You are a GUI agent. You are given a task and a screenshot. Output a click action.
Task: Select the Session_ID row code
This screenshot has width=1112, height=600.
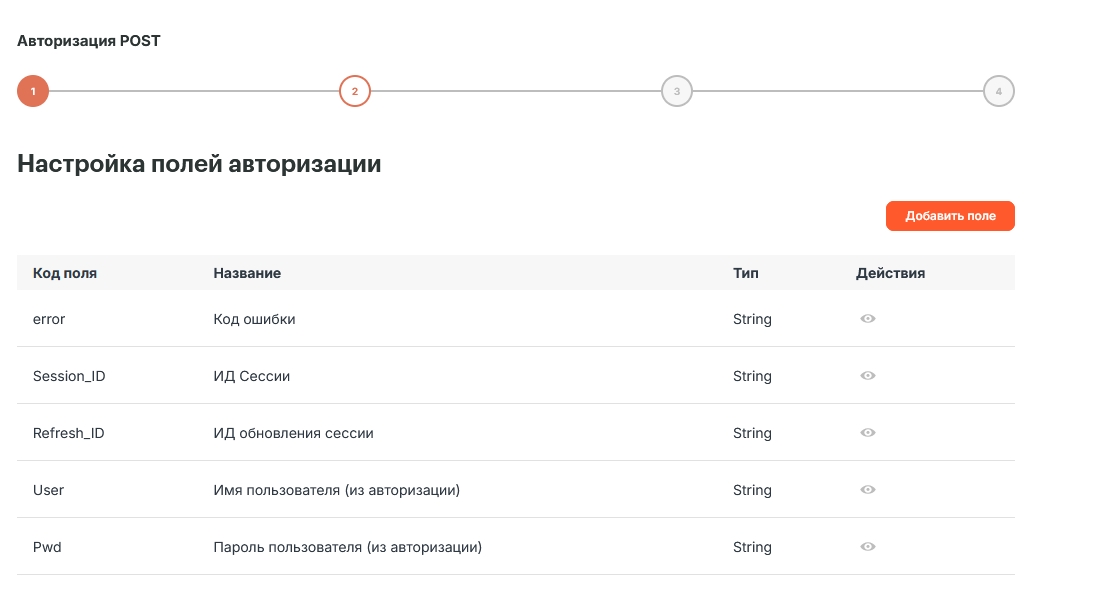coord(69,376)
